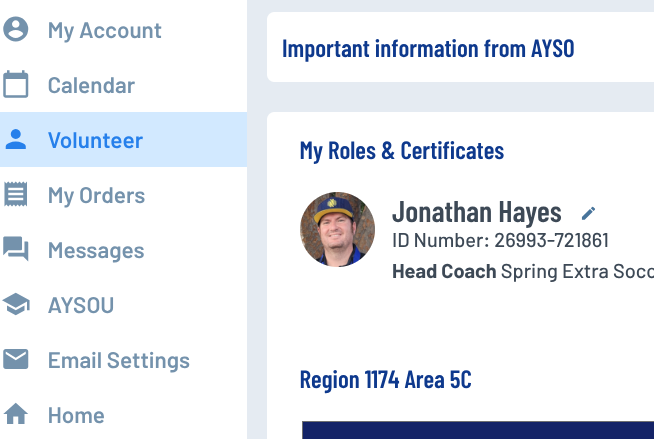Open the My Account menu item
This screenshot has width=654, height=439.
tap(104, 30)
